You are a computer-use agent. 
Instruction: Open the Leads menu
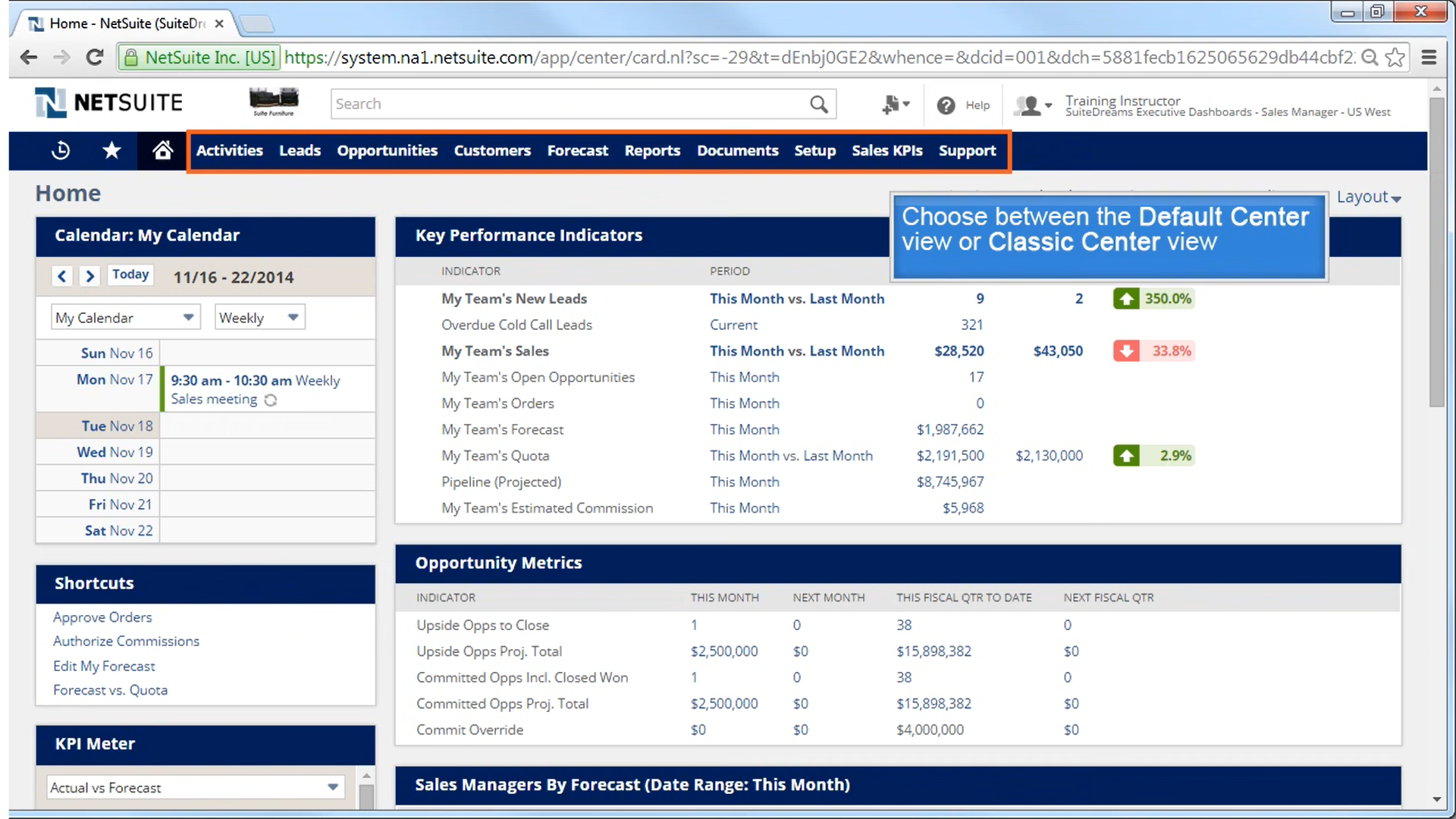(300, 151)
